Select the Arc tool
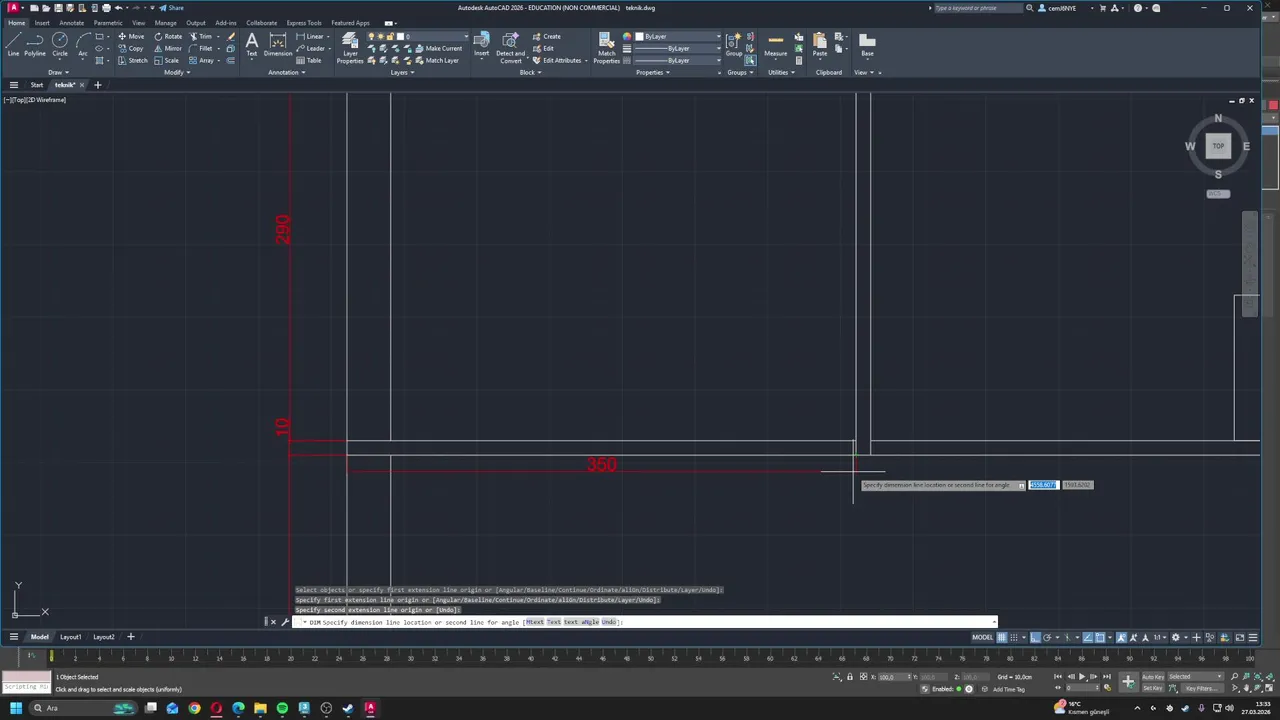This screenshot has height=720, width=1280. [83, 44]
